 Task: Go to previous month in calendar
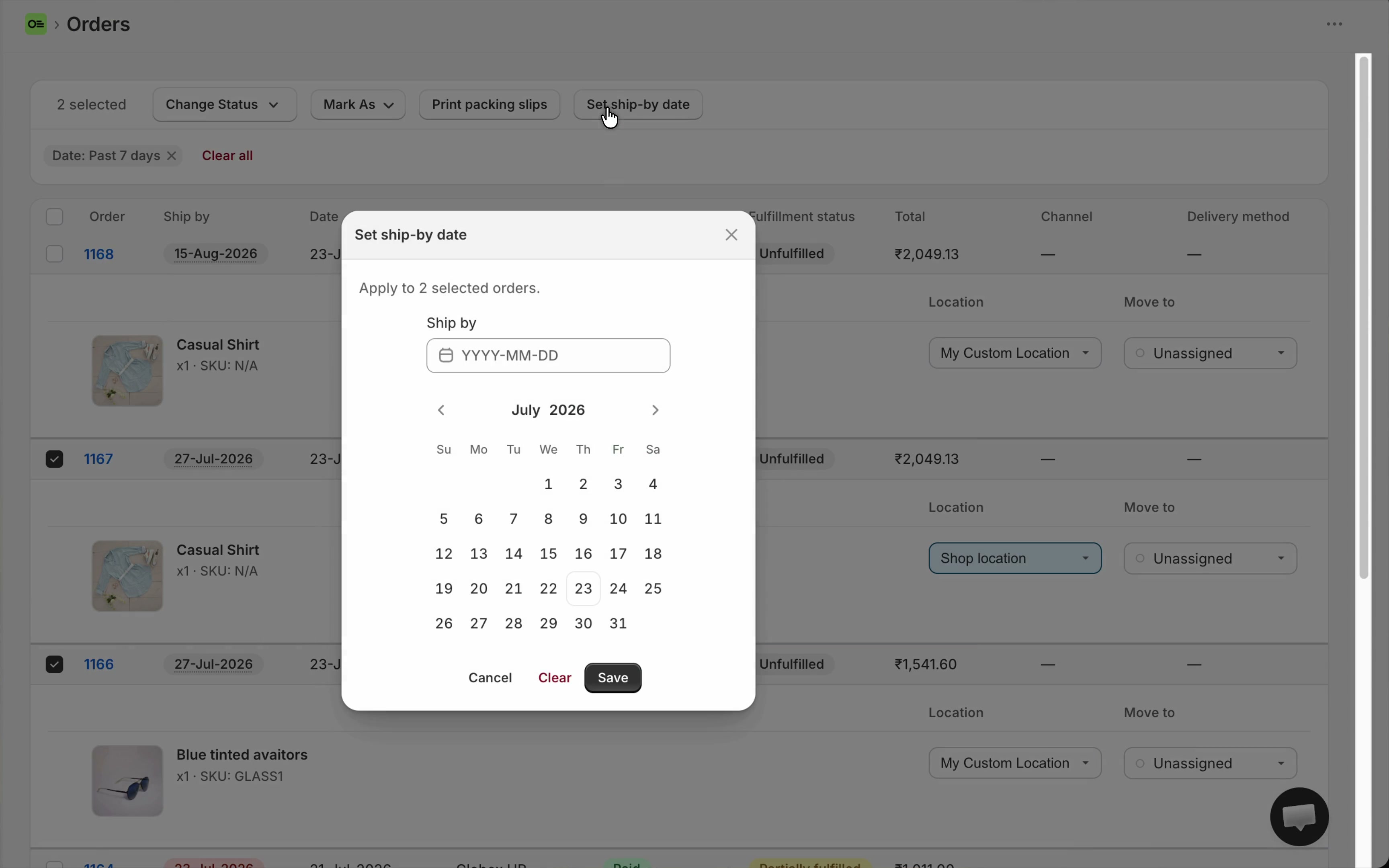coord(441,410)
